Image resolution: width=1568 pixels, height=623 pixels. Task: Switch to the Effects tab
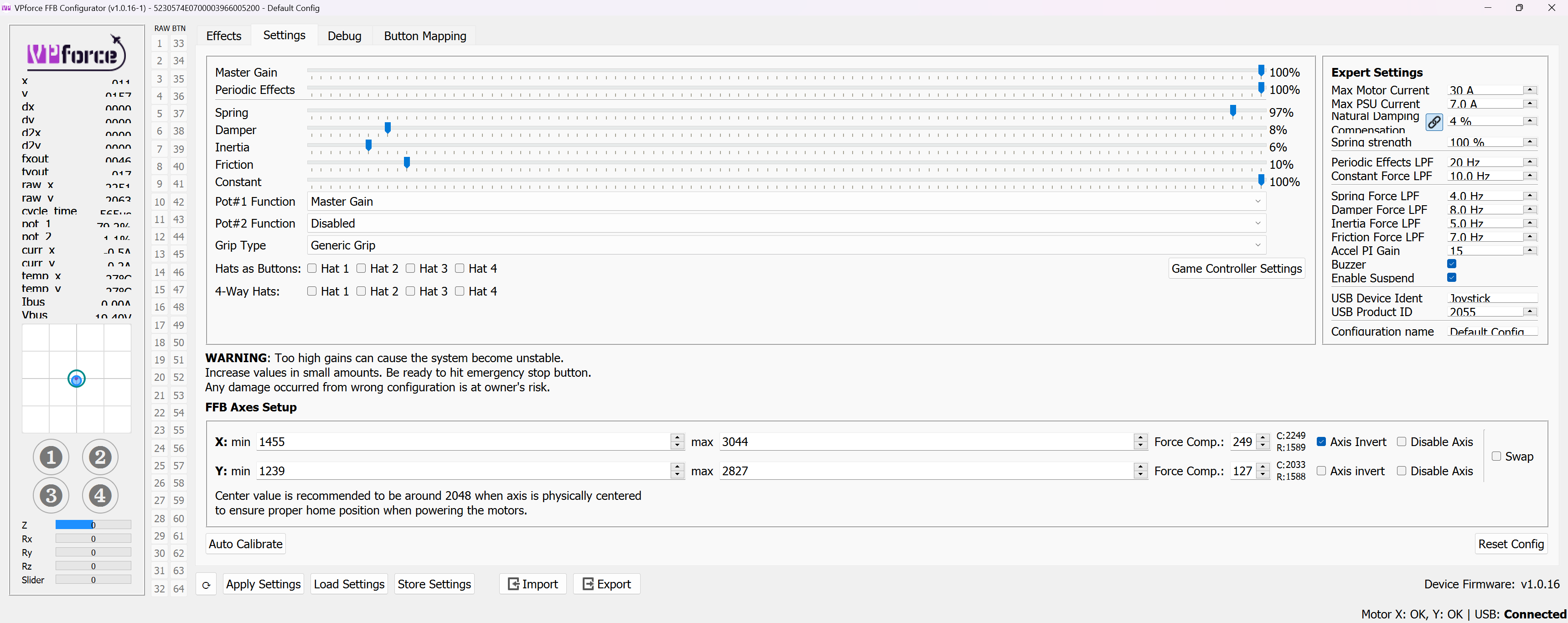223,36
